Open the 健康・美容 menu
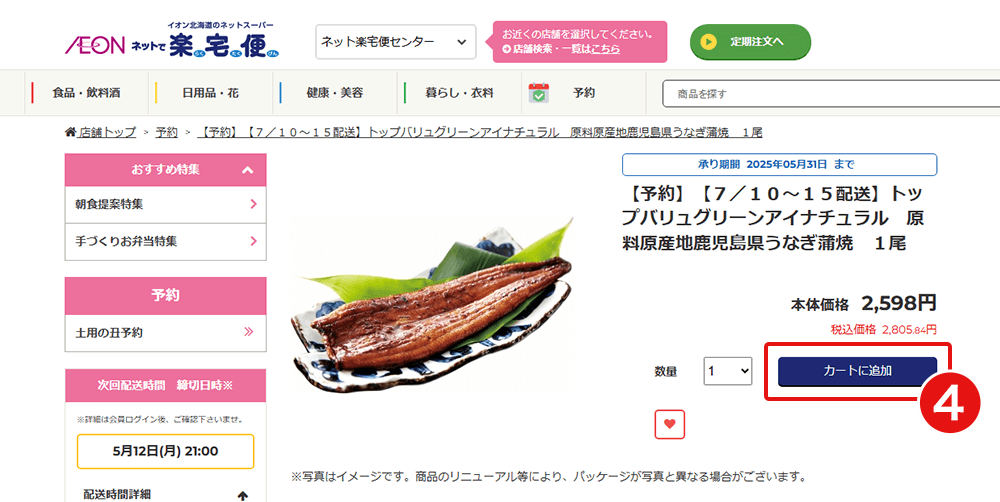Image resolution: width=1000 pixels, height=502 pixels. click(x=335, y=93)
